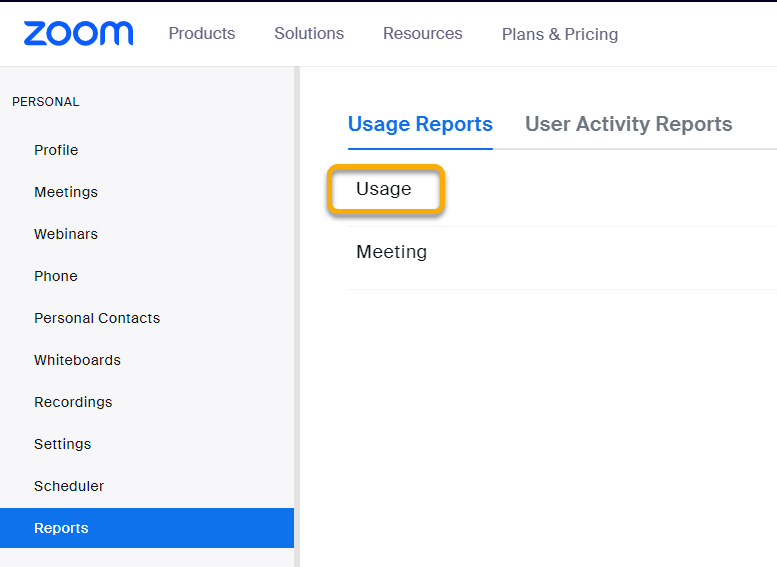
Task: Open Recordings in the sidebar
Action: (73, 402)
